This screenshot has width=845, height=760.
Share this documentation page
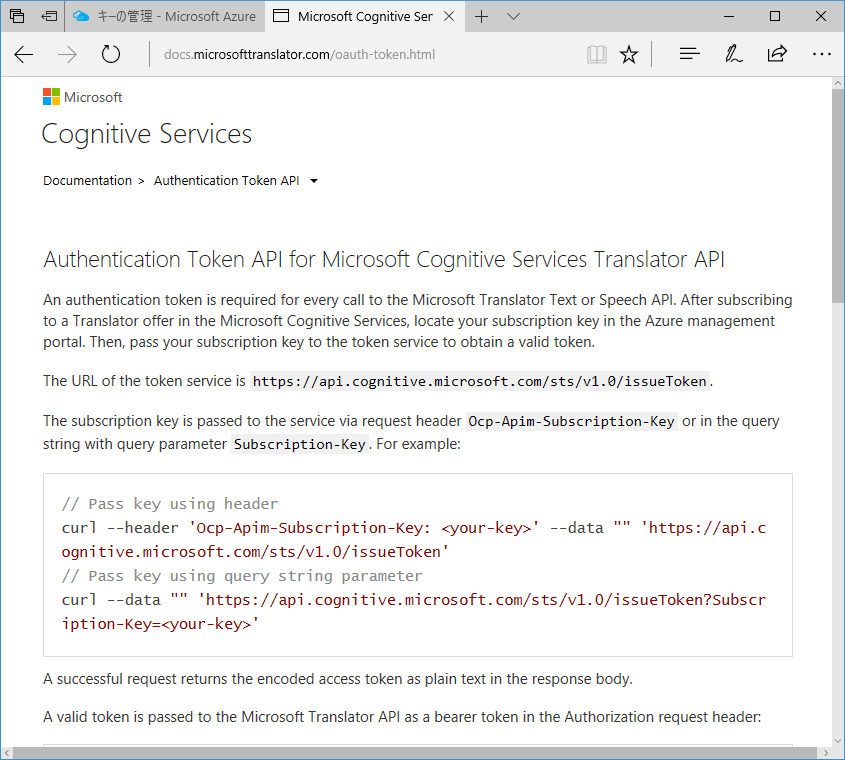(x=777, y=54)
